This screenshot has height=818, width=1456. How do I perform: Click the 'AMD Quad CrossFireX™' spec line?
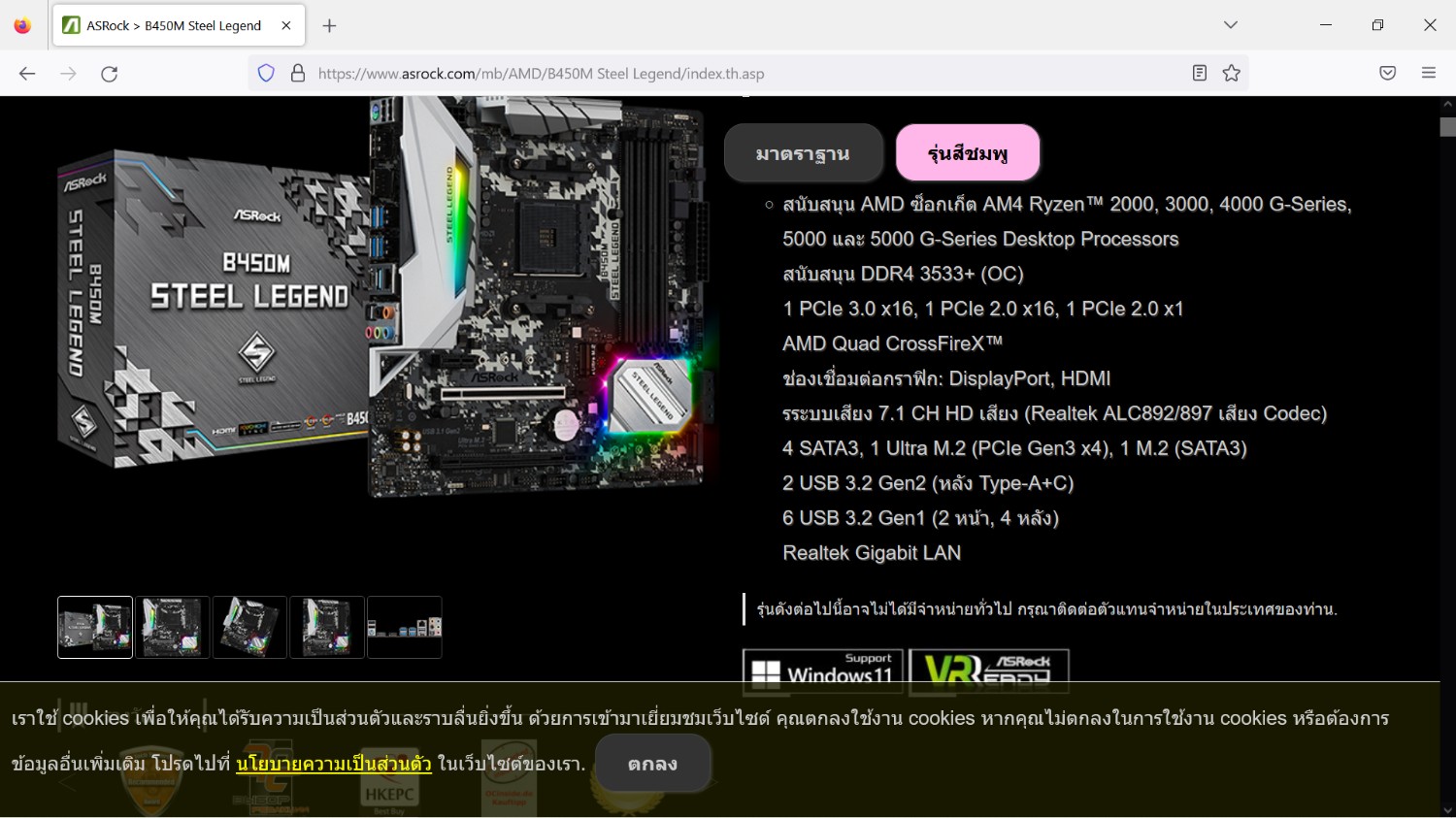point(892,344)
